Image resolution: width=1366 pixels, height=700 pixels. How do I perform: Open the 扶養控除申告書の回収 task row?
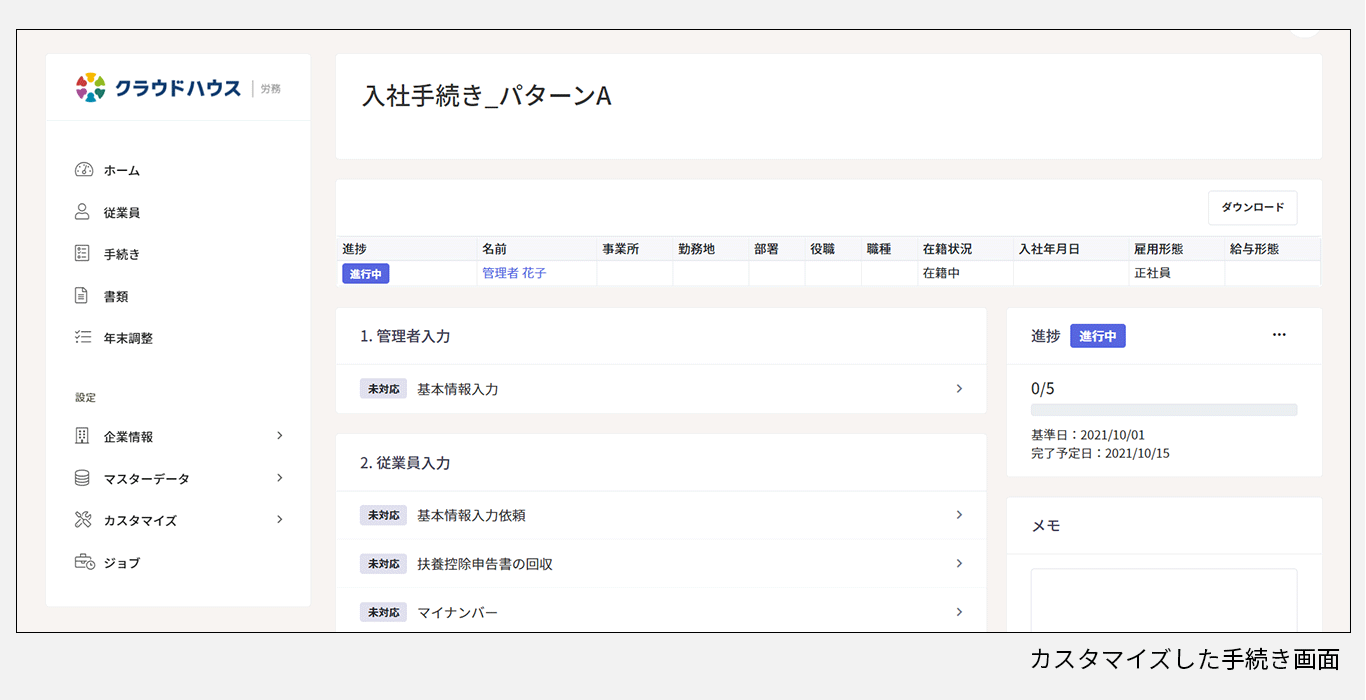pyautogui.click(x=660, y=564)
